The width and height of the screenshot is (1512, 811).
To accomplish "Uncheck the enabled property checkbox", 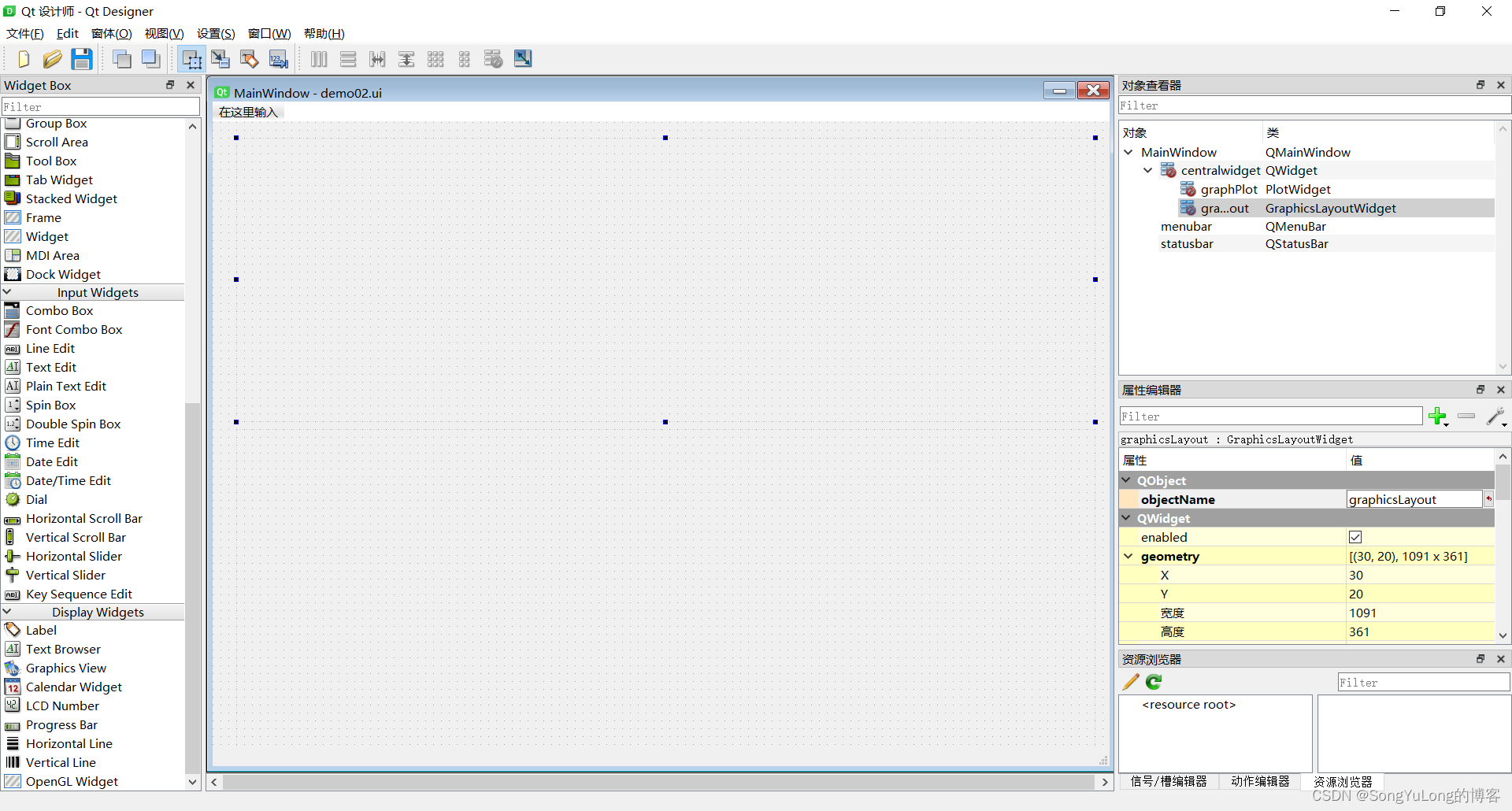I will point(1355,536).
